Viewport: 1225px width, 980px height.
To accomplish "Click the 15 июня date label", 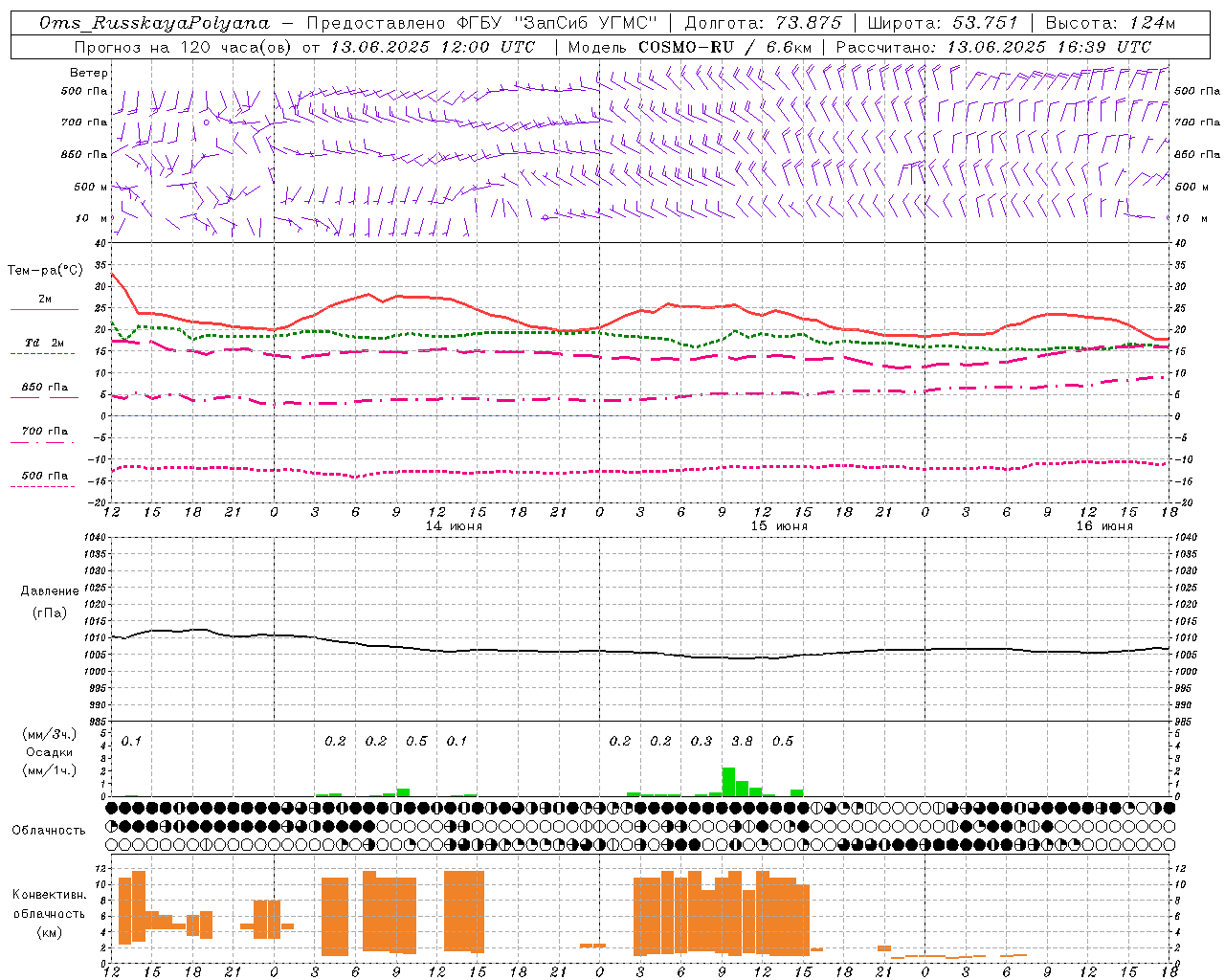I will tap(778, 526).
